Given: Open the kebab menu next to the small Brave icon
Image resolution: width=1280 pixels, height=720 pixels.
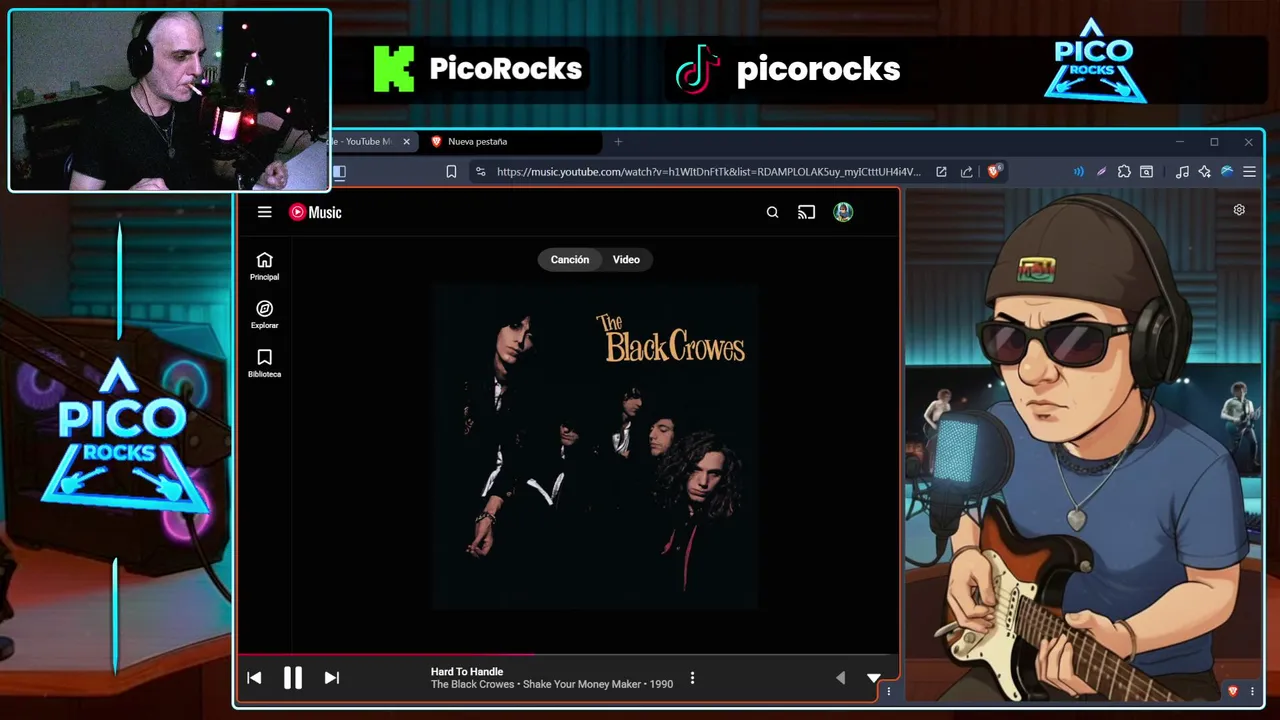Looking at the screenshot, I should click(x=1252, y=691).
